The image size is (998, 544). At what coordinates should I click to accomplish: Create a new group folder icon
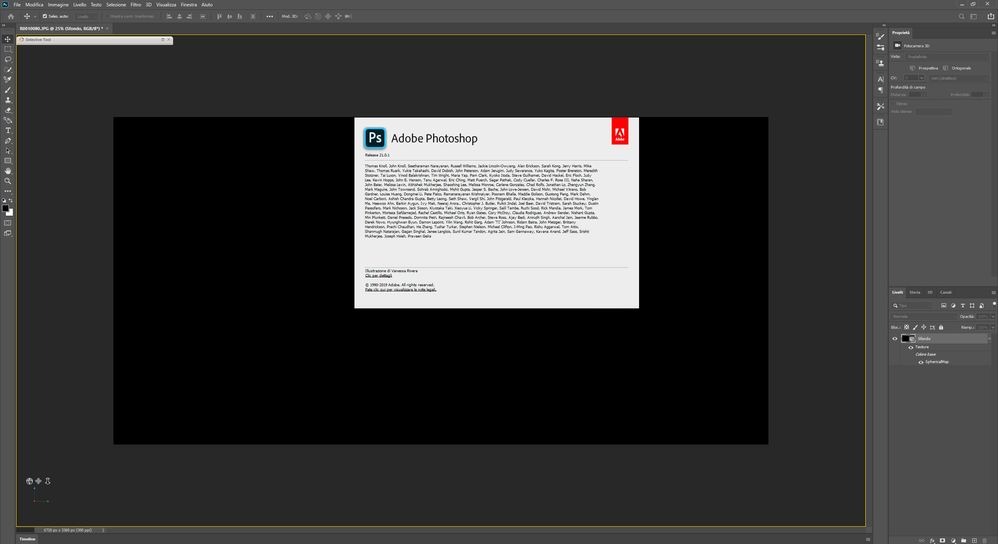964,540
